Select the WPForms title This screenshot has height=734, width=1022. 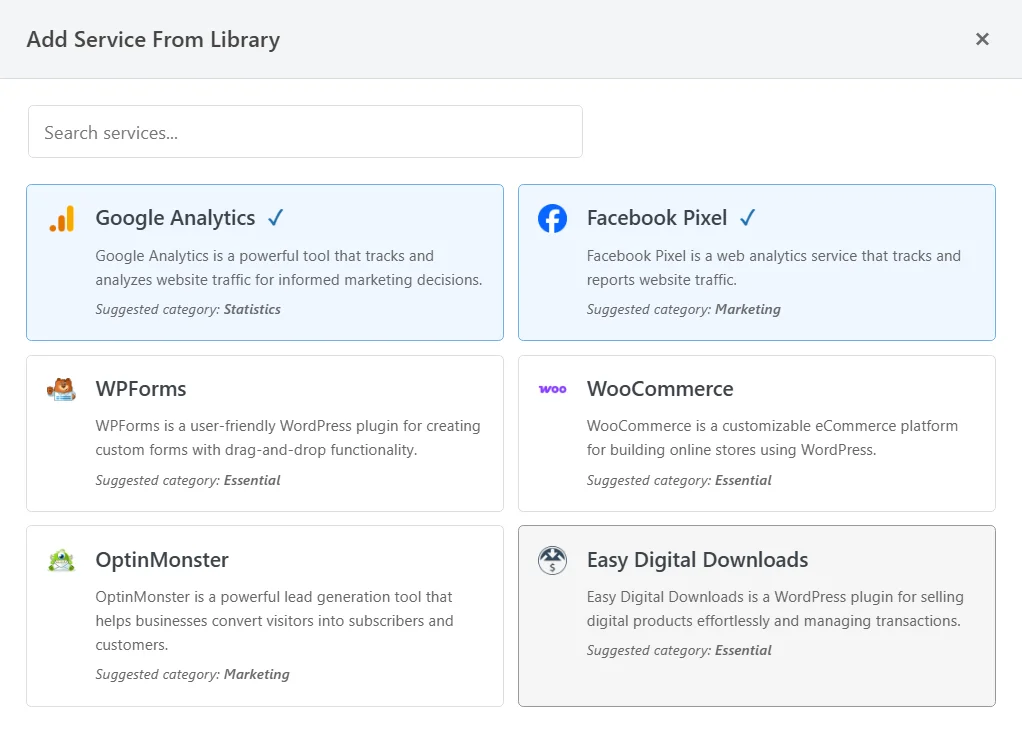click(x=141, y=389)
